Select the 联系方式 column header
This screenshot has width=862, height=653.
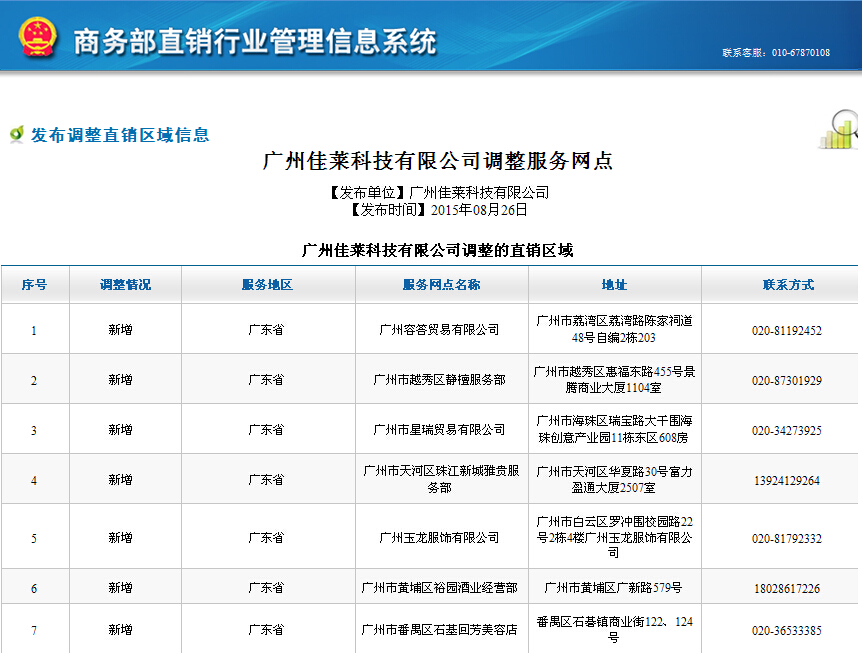click(x=787, y=285)
